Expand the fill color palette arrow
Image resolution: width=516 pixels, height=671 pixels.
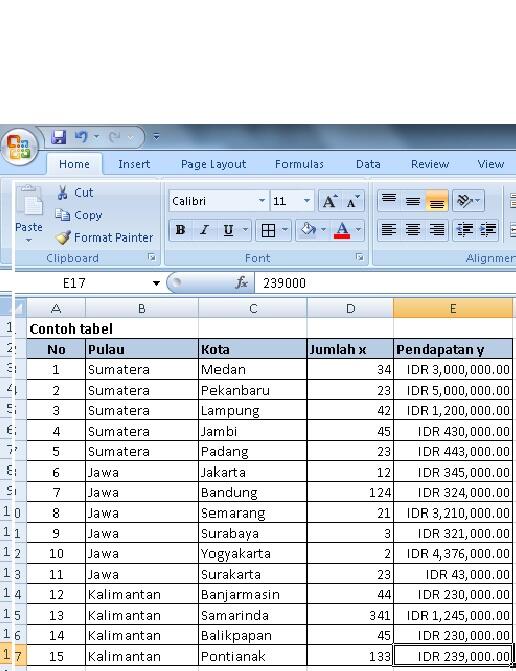(x=324, y=230)
